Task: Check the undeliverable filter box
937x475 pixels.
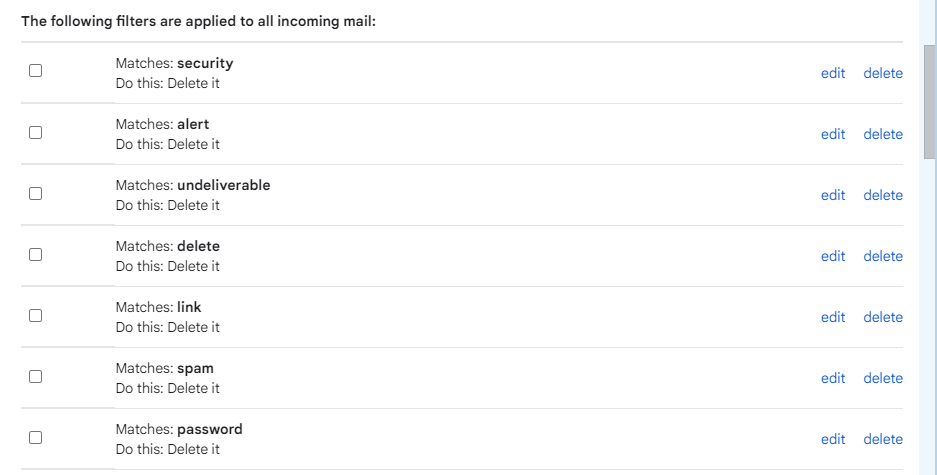Action: click(36, 193)
